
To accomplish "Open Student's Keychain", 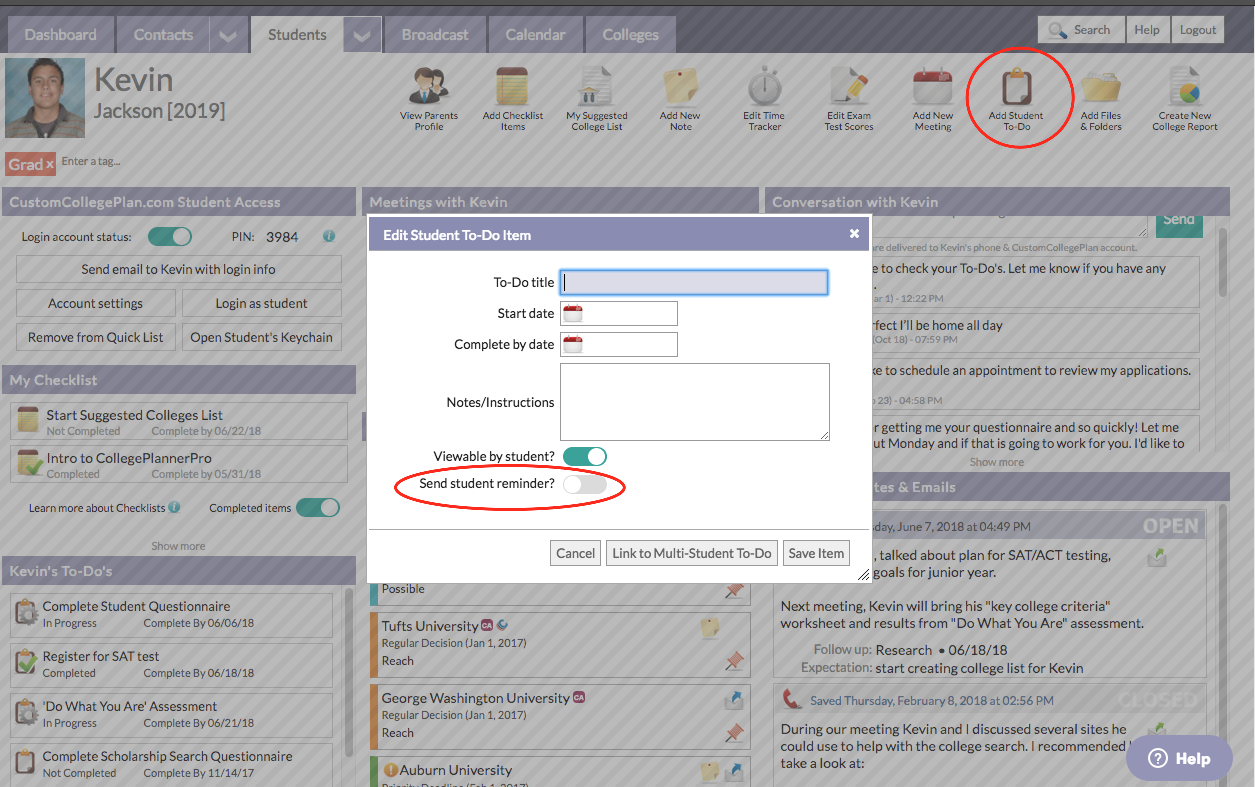I will point(262,337).
